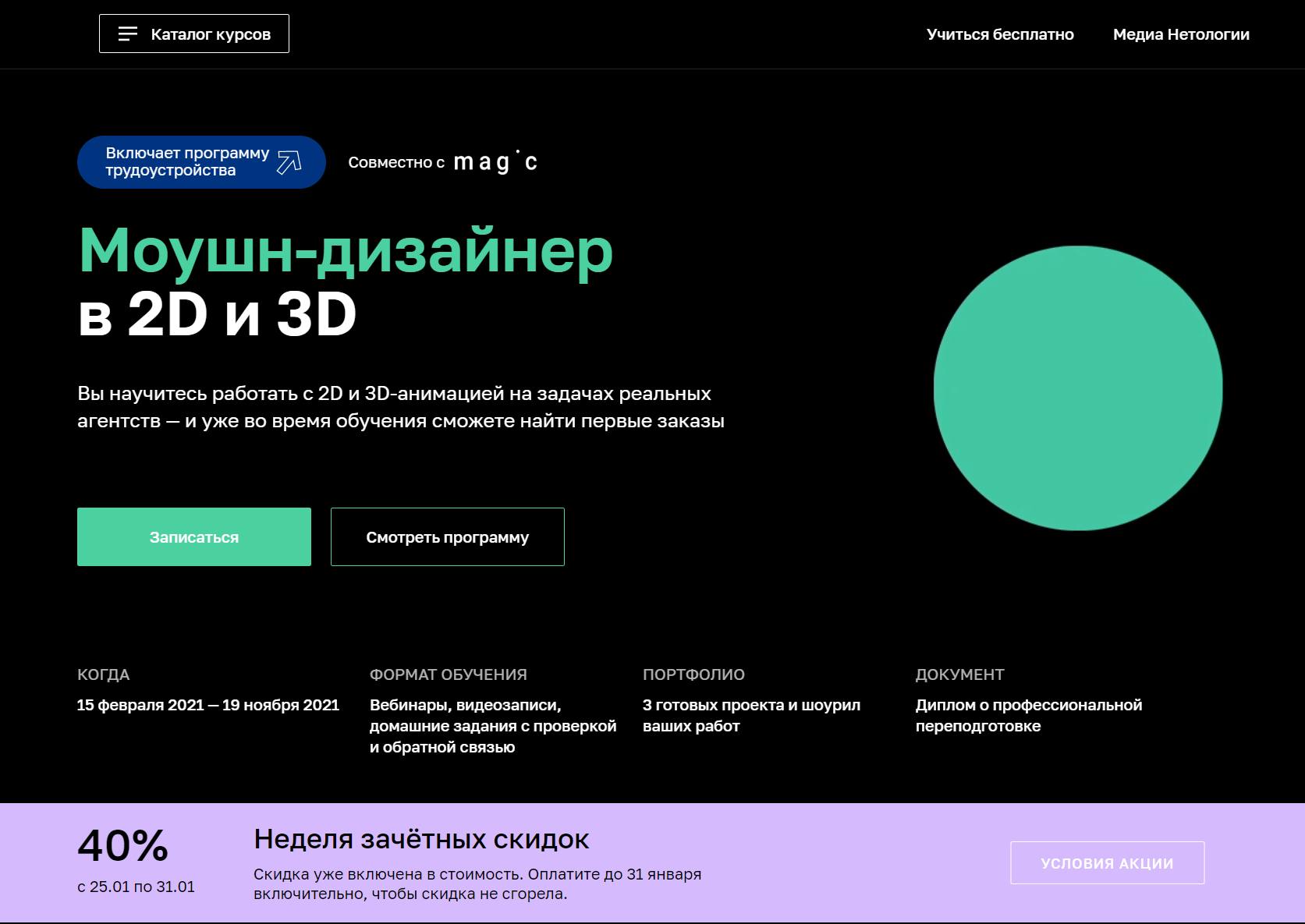Image resolution: width=1305 pixels, height=924 pixels.
Task: Click the 'Включает программу трудоустройства' badge text
Action: (186, 161)
